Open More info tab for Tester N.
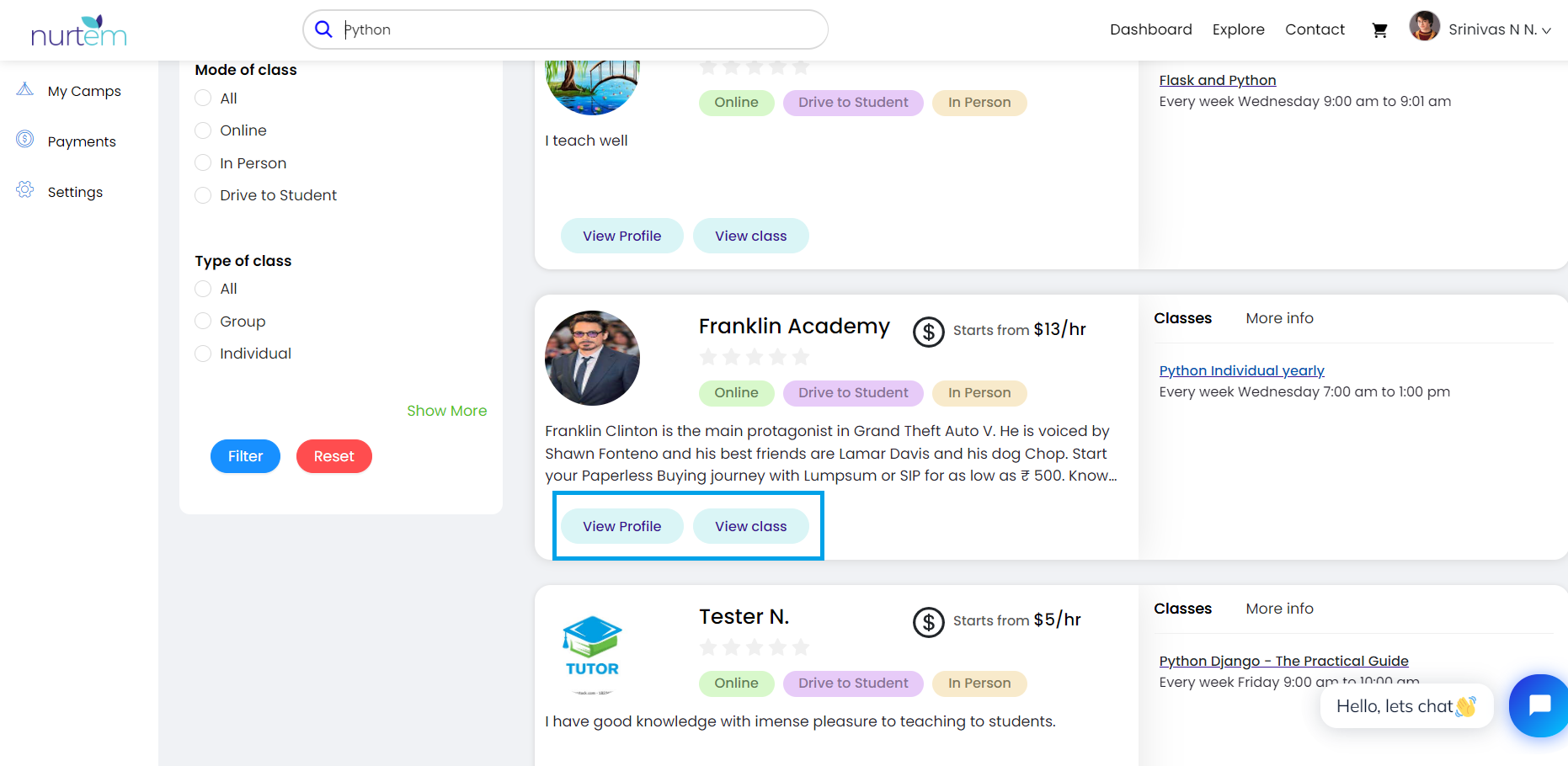This screenshot has height=766, width=1568. click(x=1279, y=609)
